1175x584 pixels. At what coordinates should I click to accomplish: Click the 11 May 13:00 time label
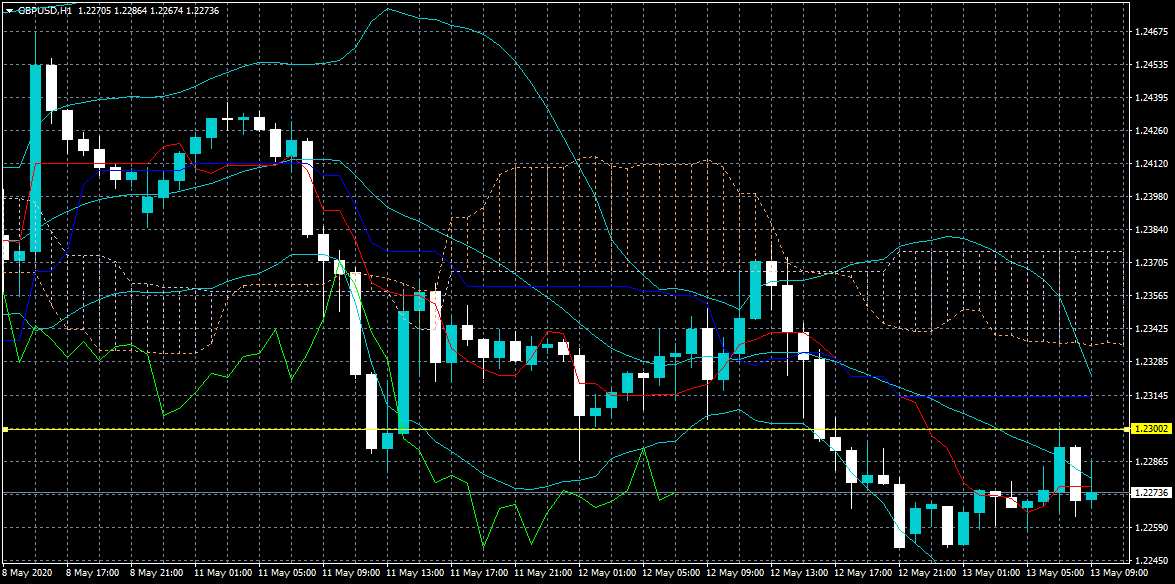tap(414, 573)
